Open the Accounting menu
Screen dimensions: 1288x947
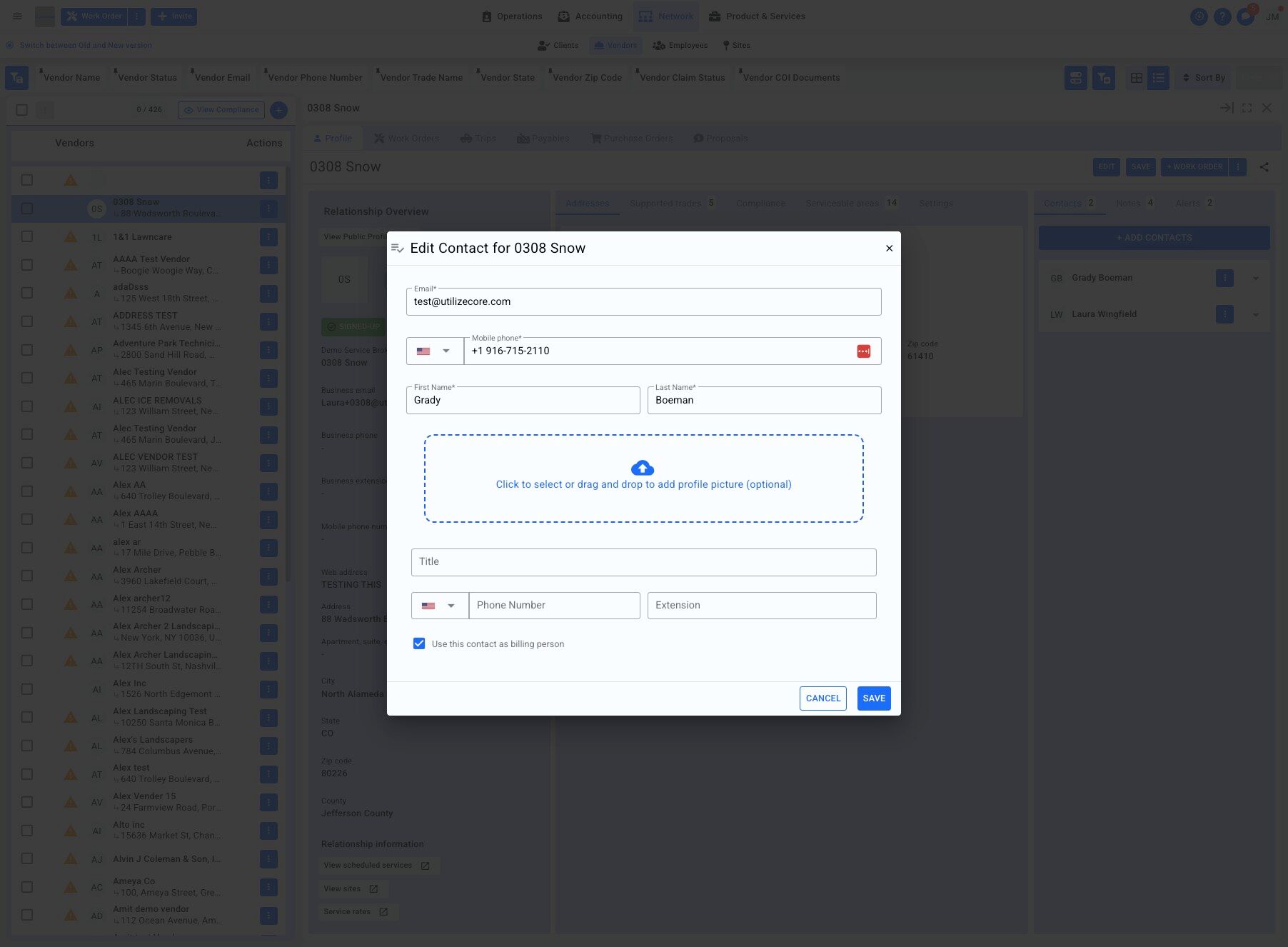[590, 16]
